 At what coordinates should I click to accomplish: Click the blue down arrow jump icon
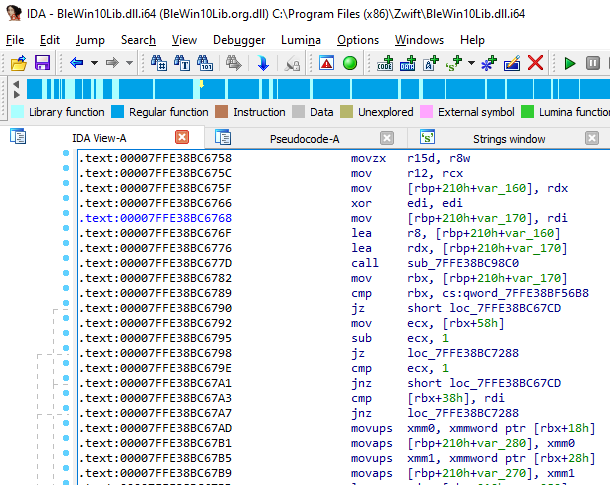(263, 63)
